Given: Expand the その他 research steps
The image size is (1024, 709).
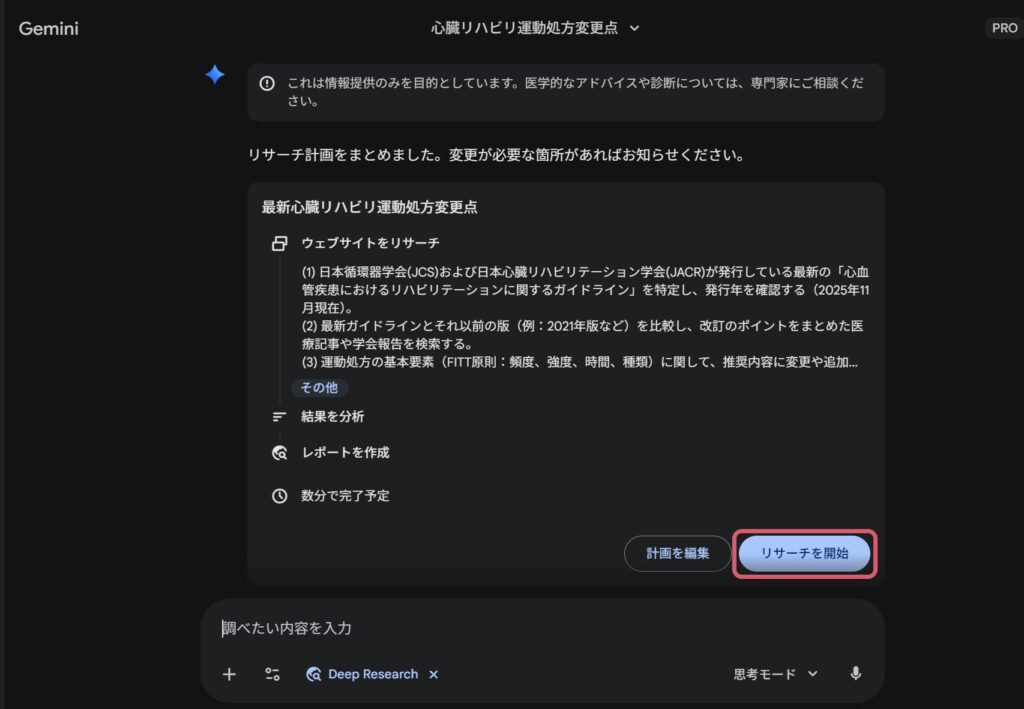Looking at the screenshot, I should tap(319, 388).
